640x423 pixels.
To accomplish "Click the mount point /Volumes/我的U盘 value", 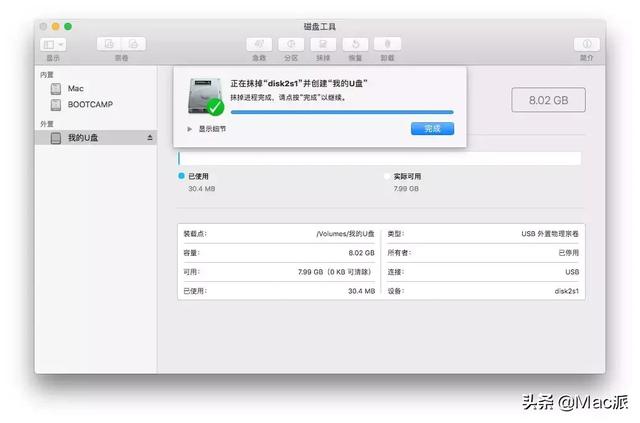I will pyautogui.click(x=345, y=234).
